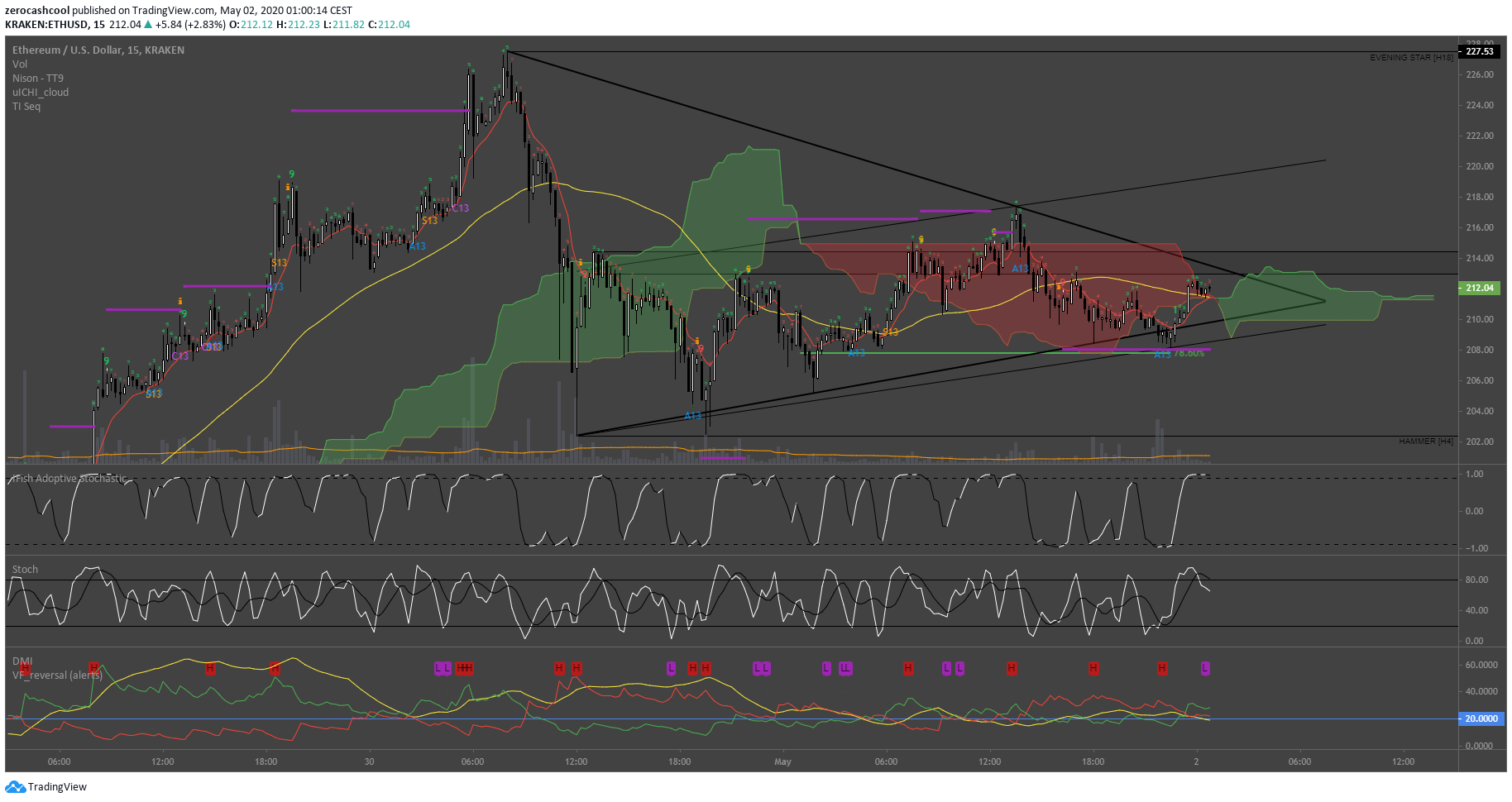Click the blue 20.0000 DMI level label
1512x802 pixels.
click(x=1481, y=718)
